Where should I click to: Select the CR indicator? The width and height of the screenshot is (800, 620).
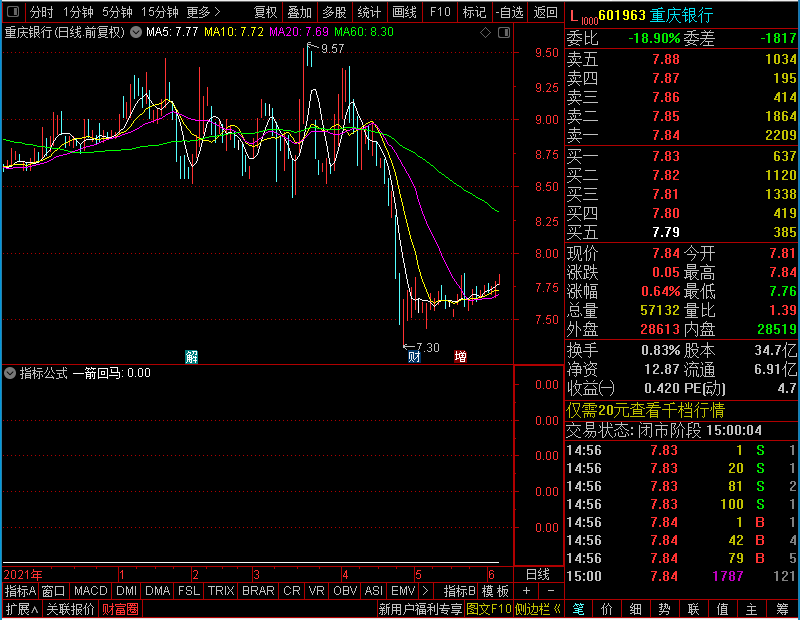click(292, 591)
